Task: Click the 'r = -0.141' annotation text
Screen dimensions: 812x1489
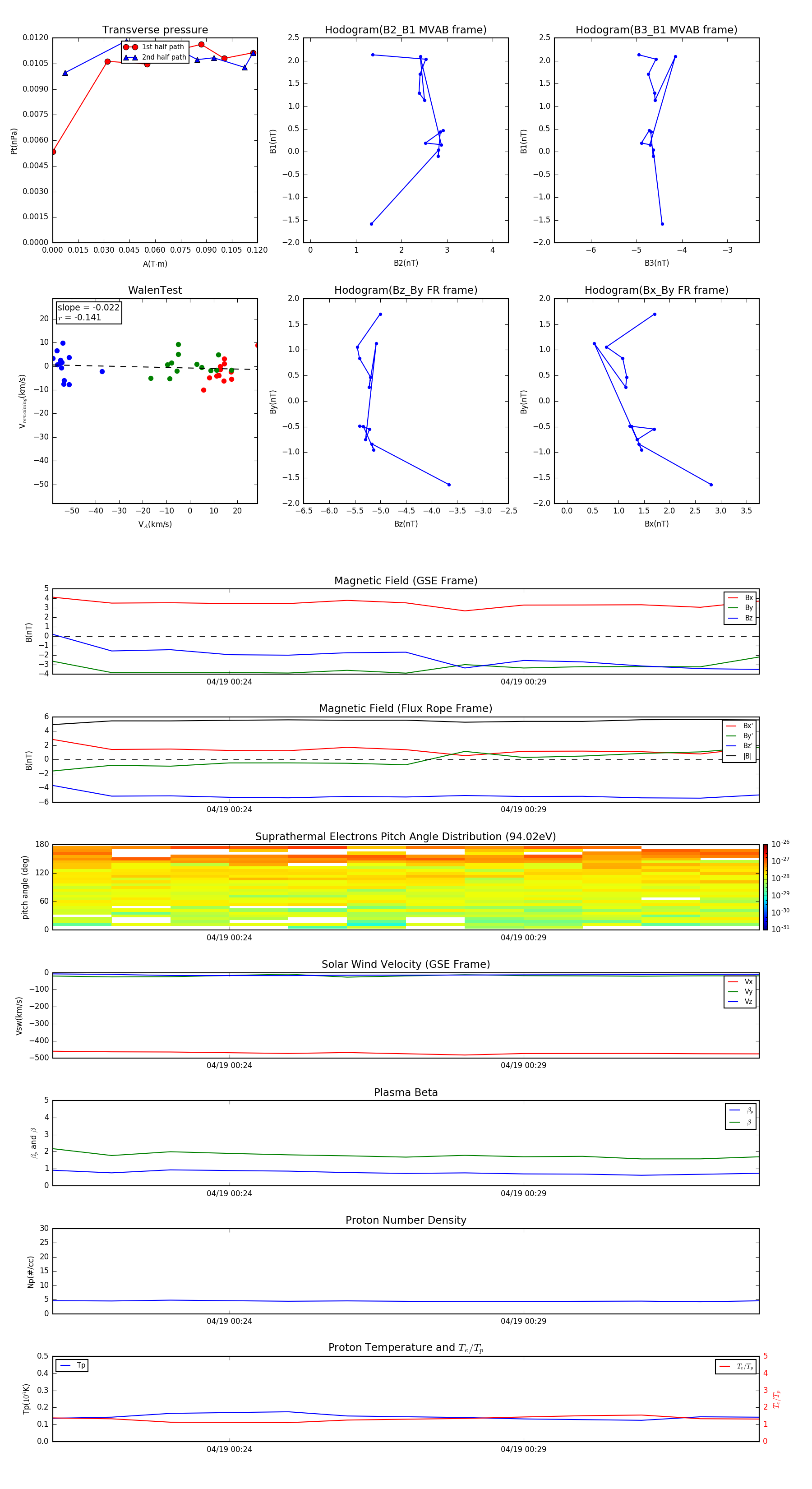Action: 80,317
